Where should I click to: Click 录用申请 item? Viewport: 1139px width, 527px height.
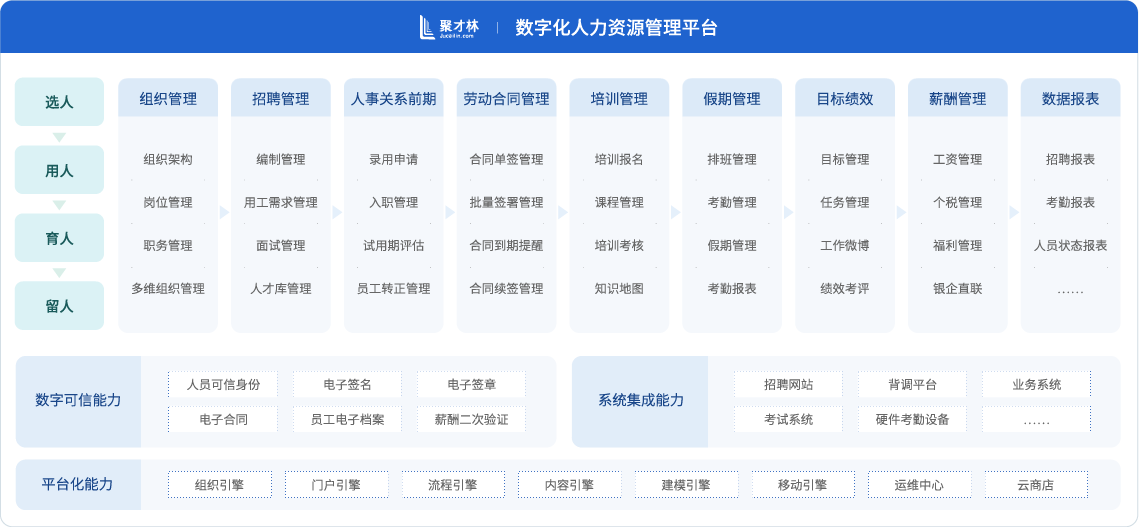click(394, 159)
